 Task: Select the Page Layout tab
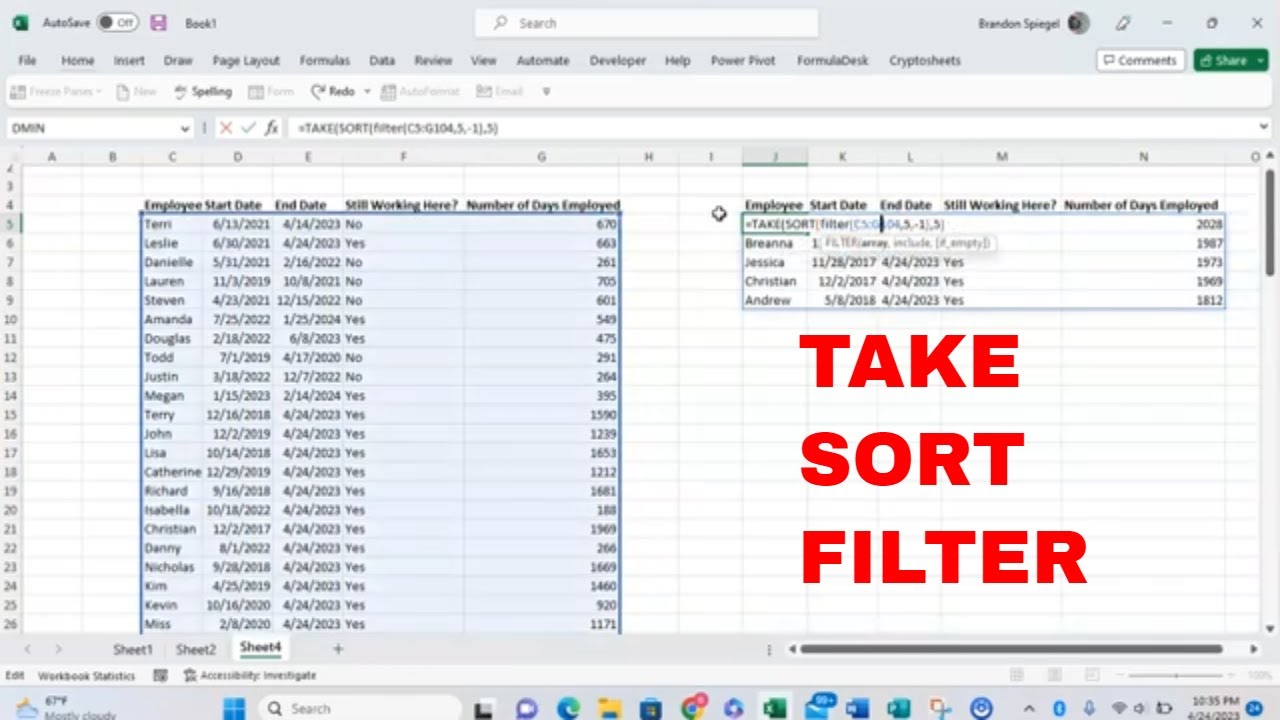pyautogui.click(x=246, y=60)
